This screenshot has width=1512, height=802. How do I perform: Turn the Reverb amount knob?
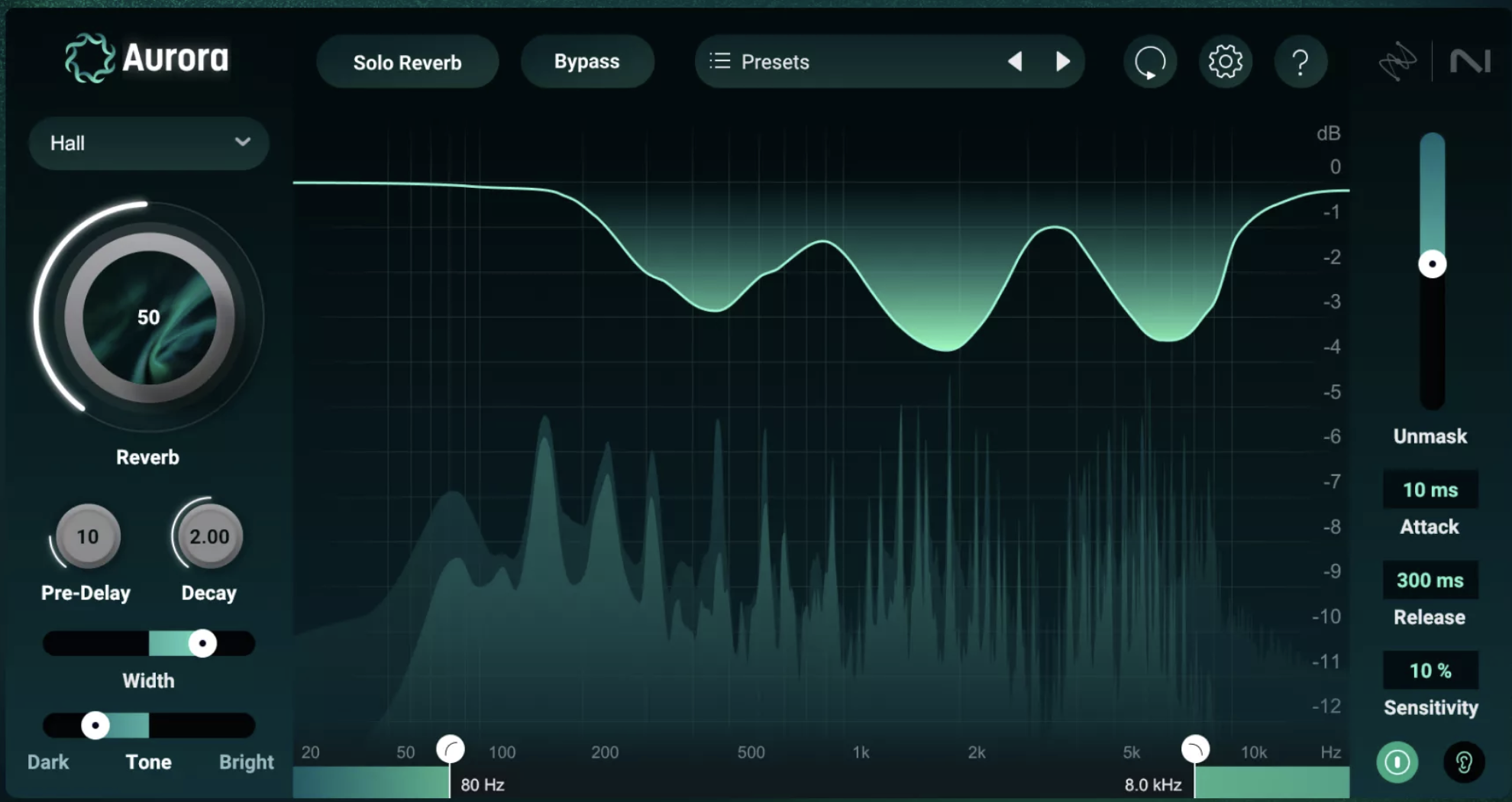coord(148,317)
